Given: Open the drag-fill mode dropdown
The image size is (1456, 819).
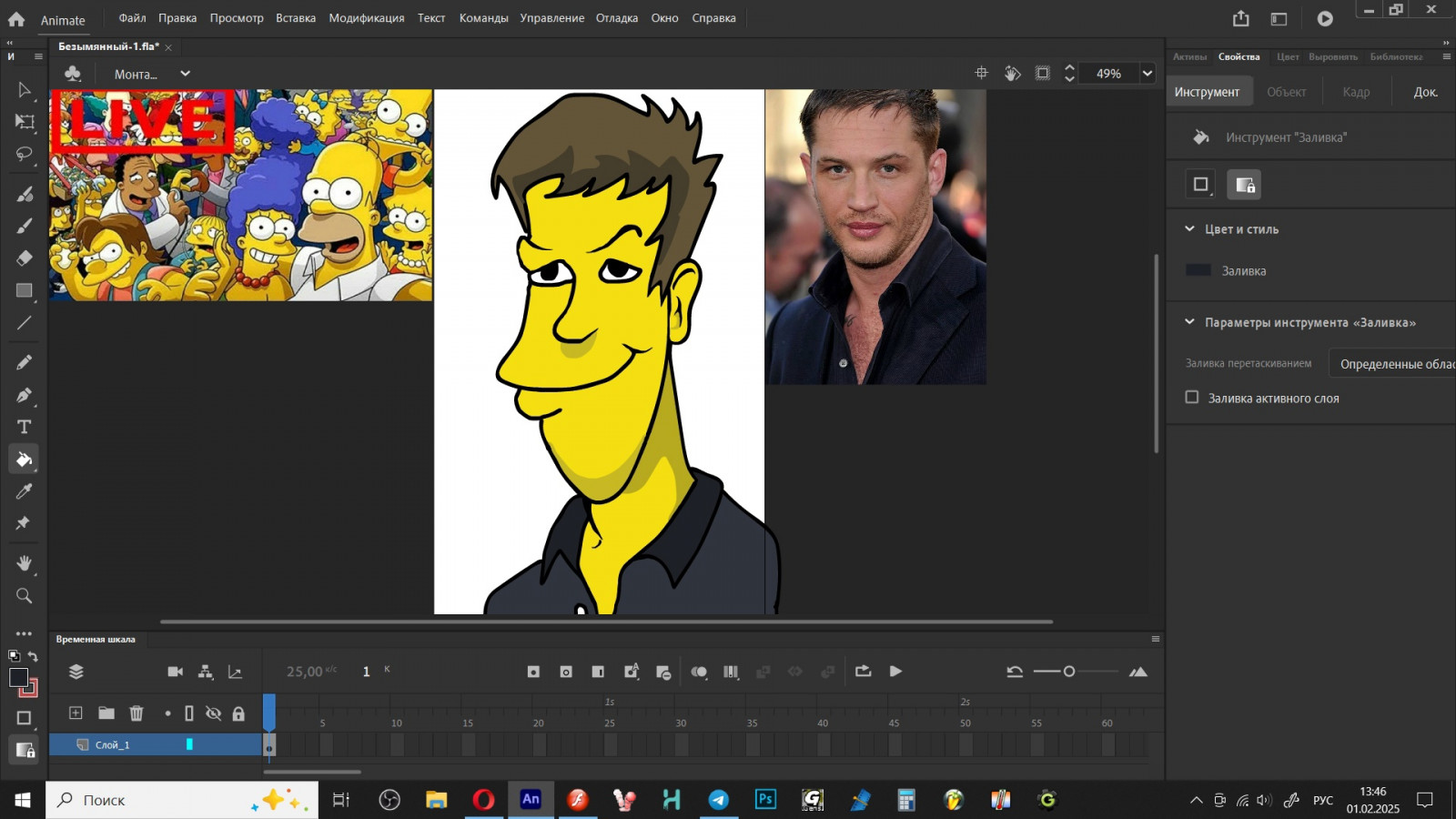Looking at the screenshot, I should 1392,363.
